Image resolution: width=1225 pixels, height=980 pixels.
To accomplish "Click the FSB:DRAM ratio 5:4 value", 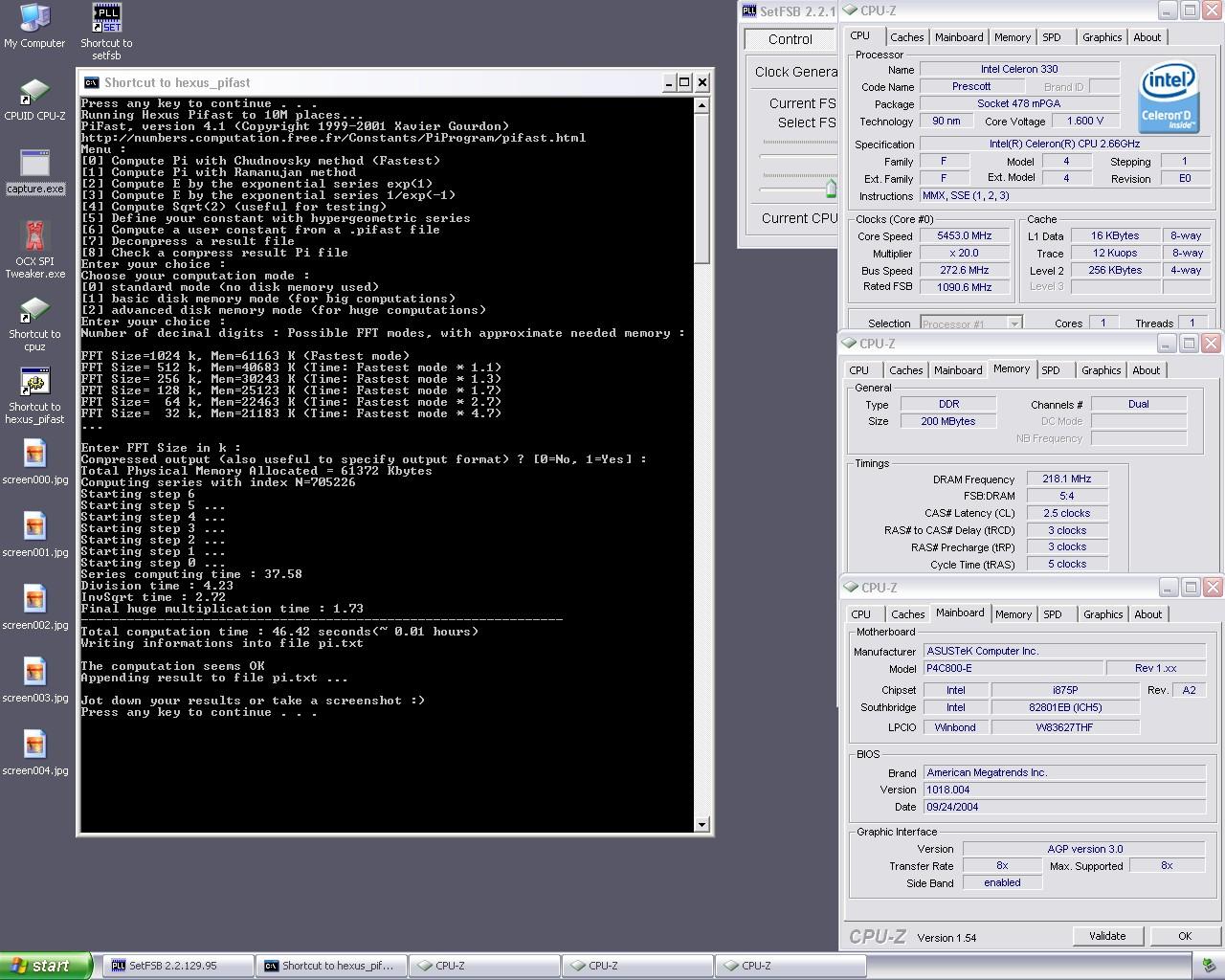I will (1067, 496).
